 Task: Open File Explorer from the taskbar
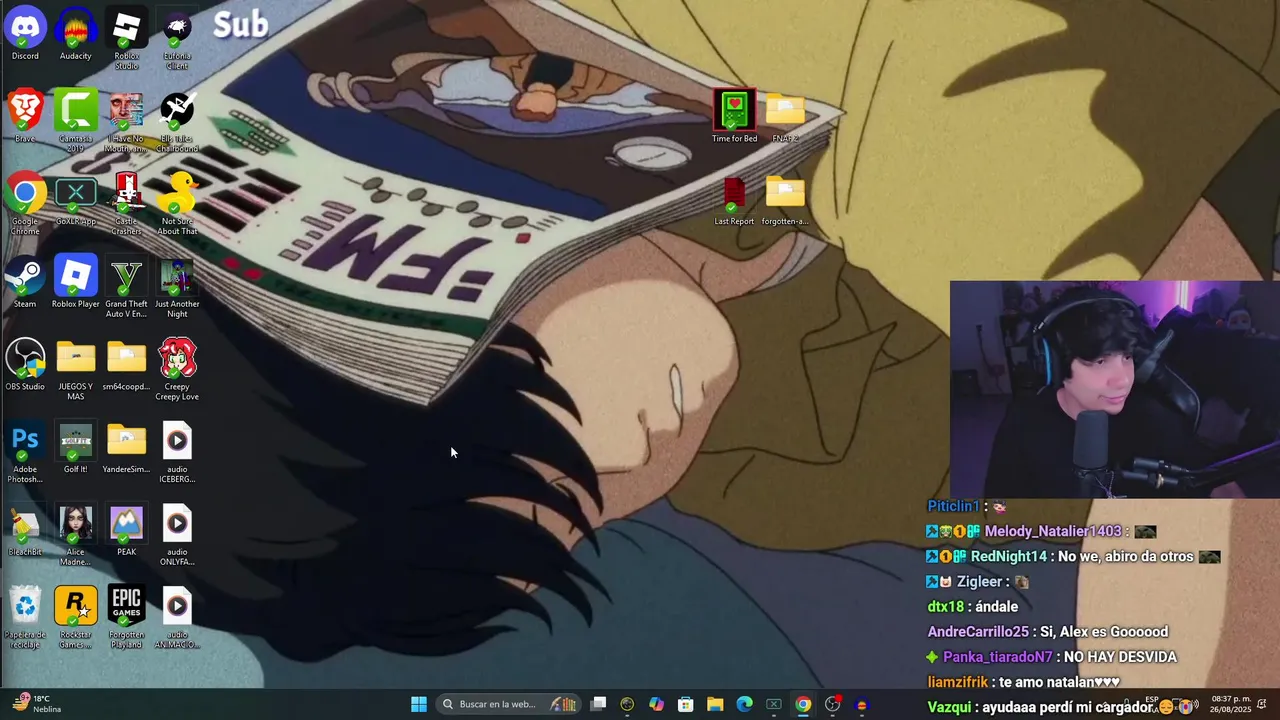click(x=715, y=704)
